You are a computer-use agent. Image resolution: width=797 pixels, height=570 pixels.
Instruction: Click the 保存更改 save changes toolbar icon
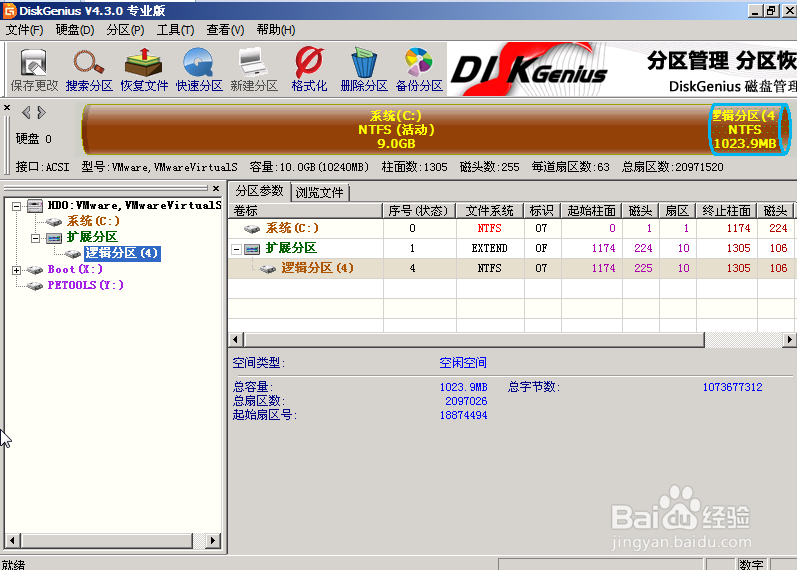coord(34,70)
